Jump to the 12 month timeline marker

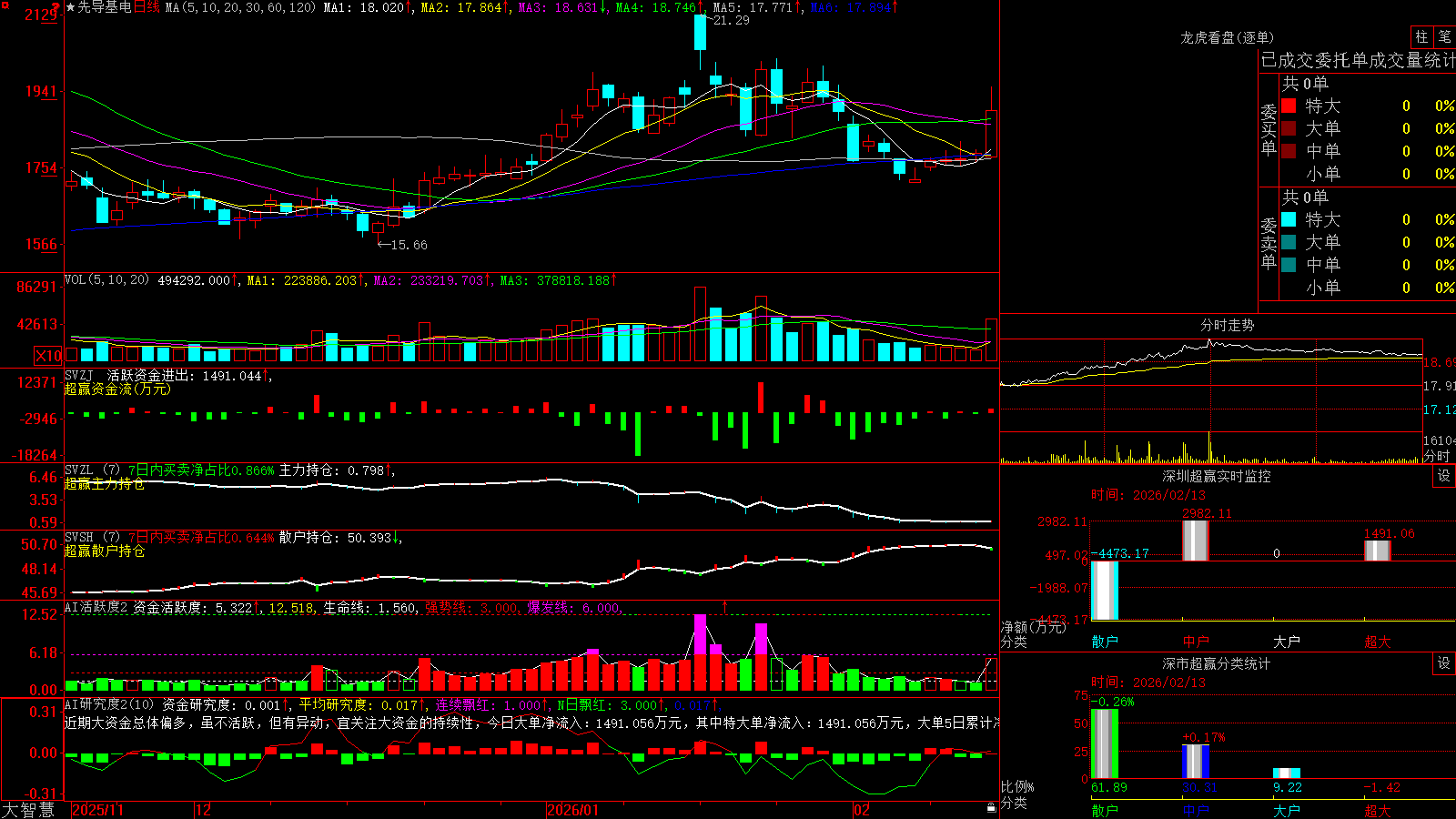(204, 810)
